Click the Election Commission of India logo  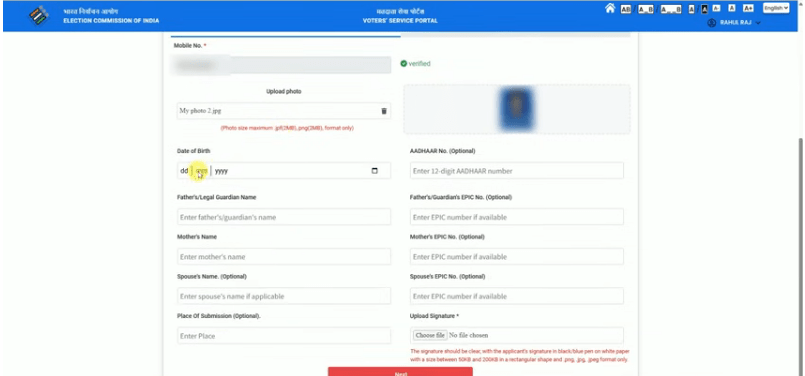39,16
